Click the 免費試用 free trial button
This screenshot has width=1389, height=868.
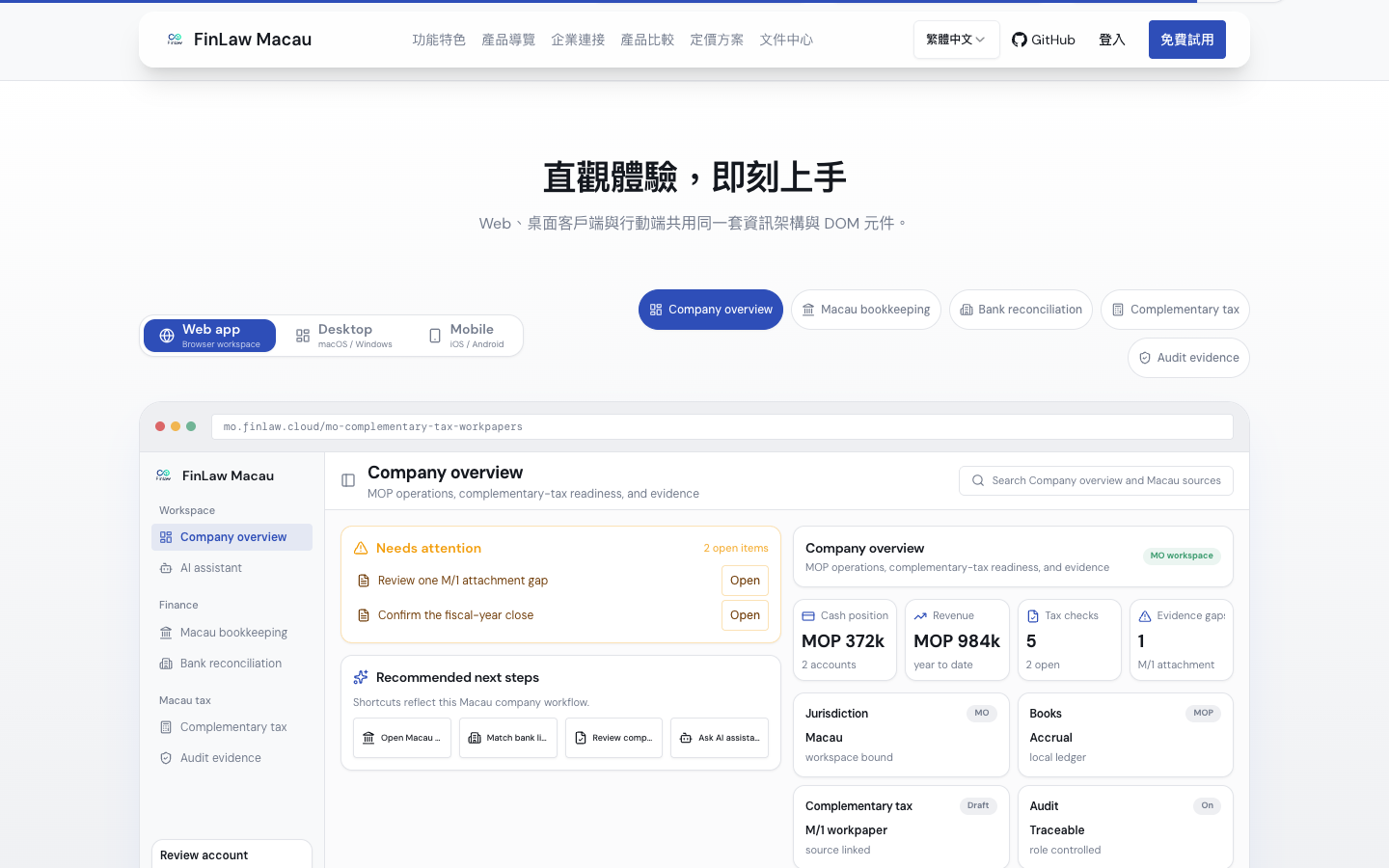pos(1187,40)
